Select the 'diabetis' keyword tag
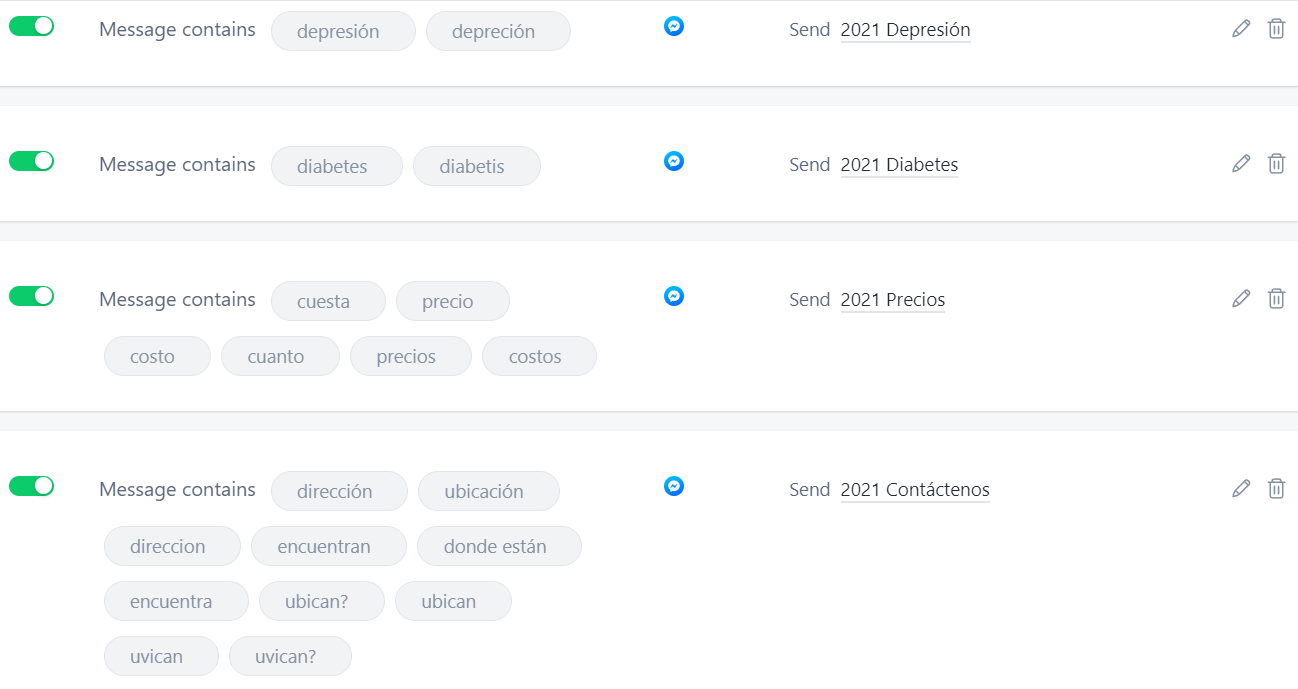The width and height of the screenshot is (1298, 689). [x=477, y=166]
